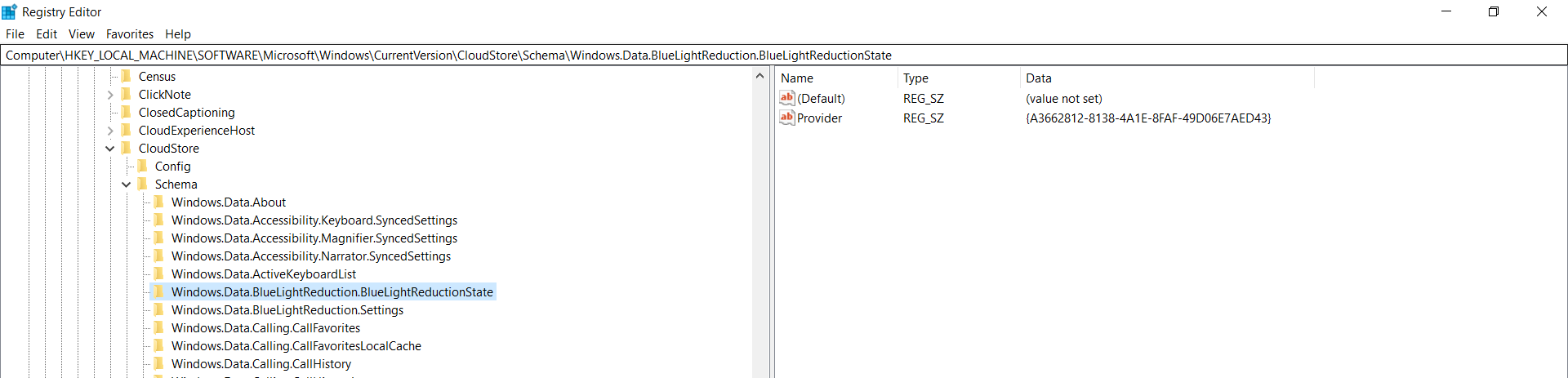
Task: Expand the ClickNote key
Action: tap(110, 95)
